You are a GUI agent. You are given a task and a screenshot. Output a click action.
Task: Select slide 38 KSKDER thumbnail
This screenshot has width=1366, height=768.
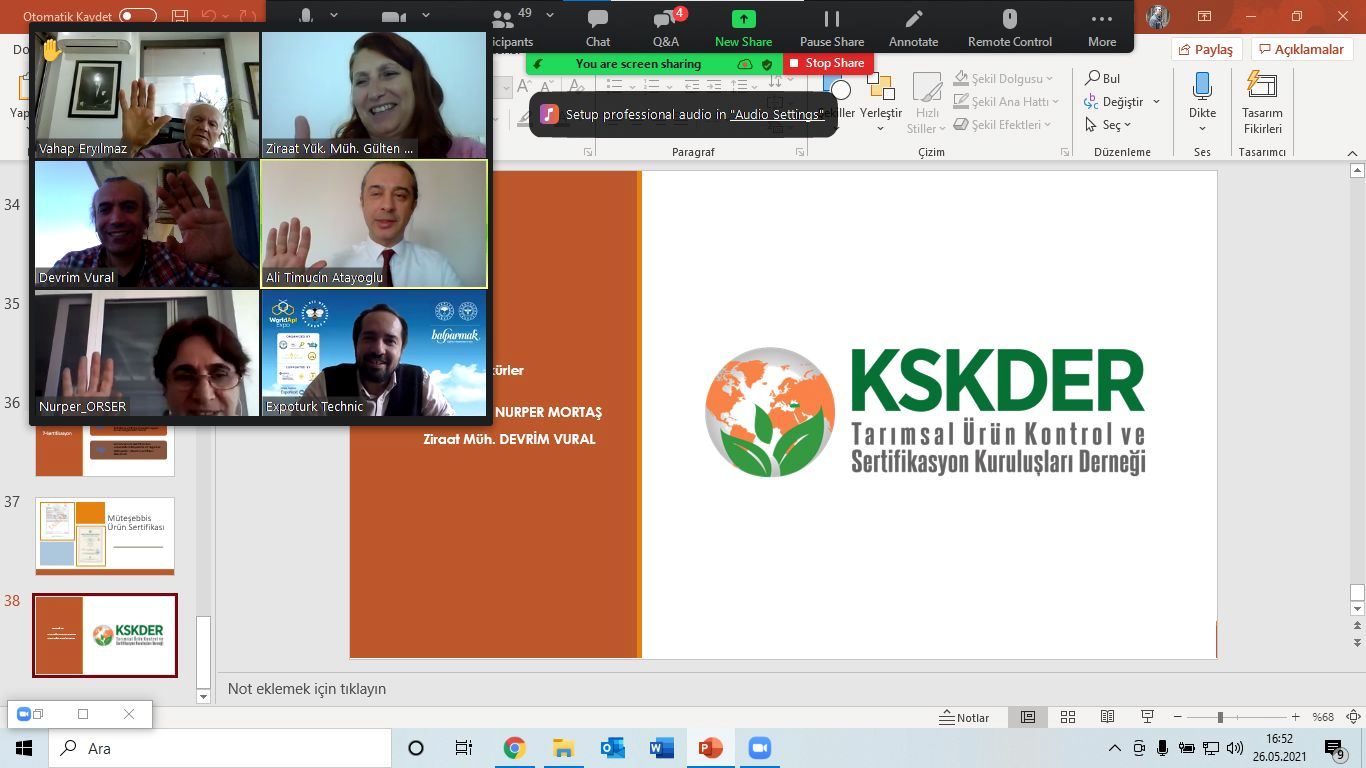click(105, 635)
